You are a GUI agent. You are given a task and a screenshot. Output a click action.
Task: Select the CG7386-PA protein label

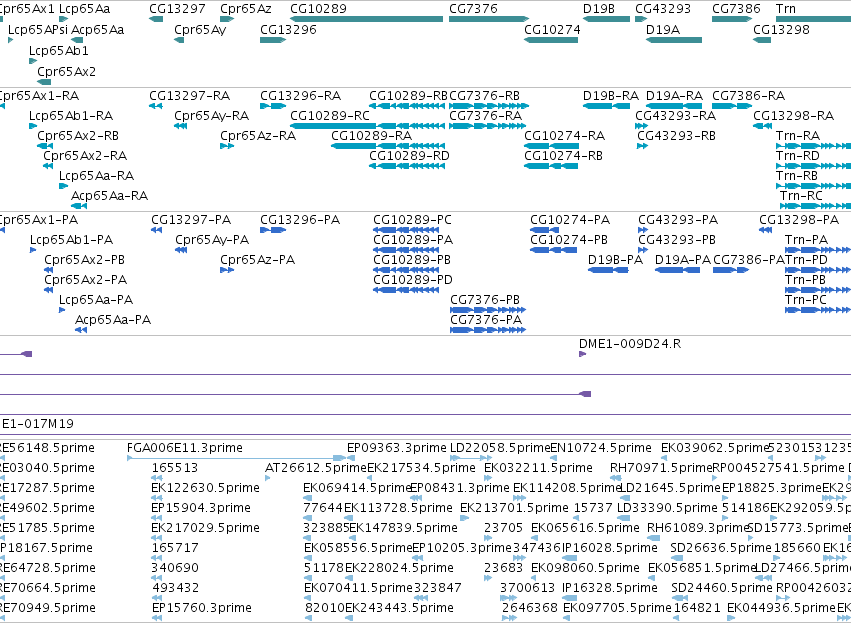pos(749,260)
